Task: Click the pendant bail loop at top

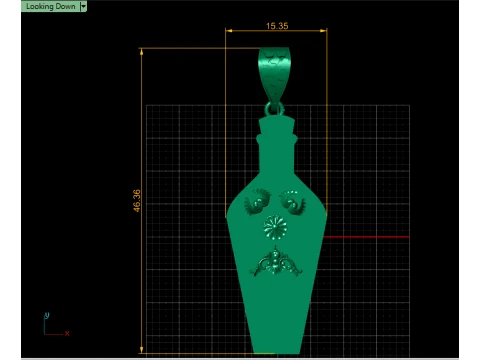Action: [274, 75]
